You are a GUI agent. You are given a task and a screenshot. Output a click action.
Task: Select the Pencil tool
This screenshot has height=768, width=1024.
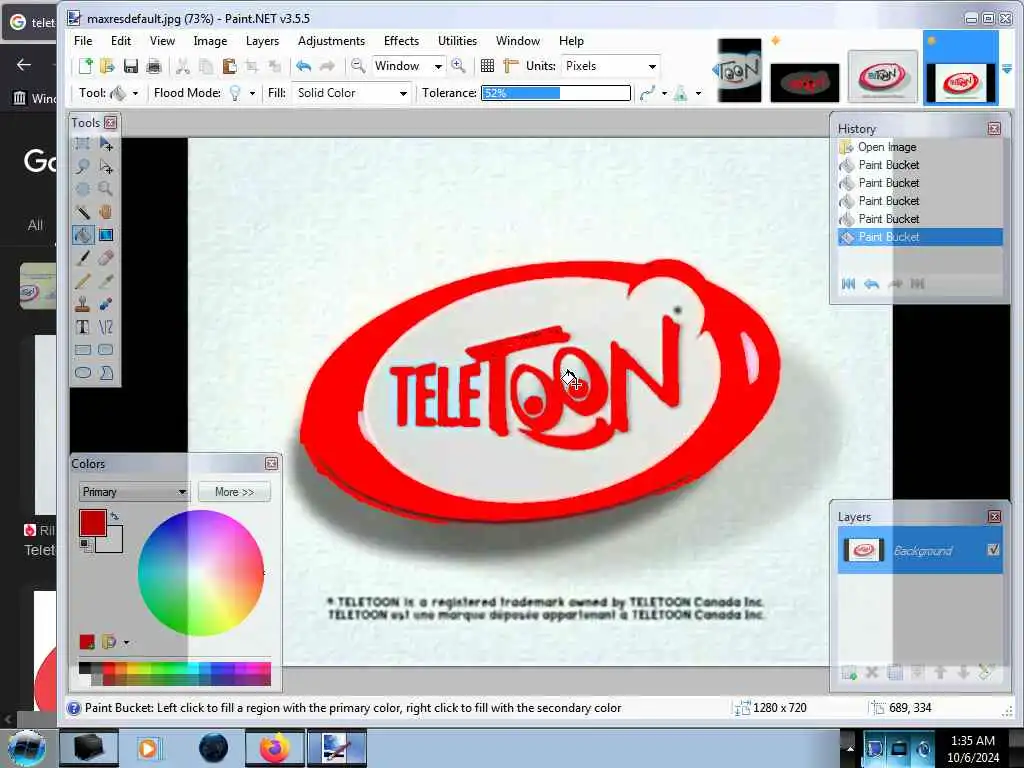click(83, 281)
